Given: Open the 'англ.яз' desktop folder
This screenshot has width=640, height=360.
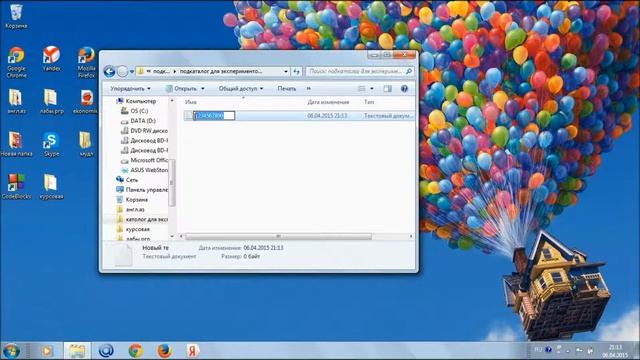Looking at the screenshot, I should click(x=16, y=101).
